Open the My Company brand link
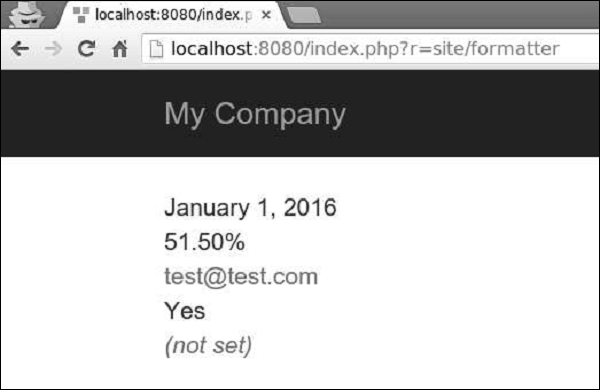The height and width of the screenshot is (390, 600). pyautogui.click(x=255, y=114)
